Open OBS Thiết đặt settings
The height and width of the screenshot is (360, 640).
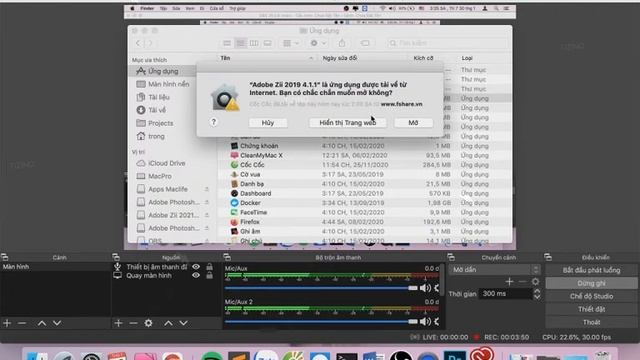click(x=591, y=309)
